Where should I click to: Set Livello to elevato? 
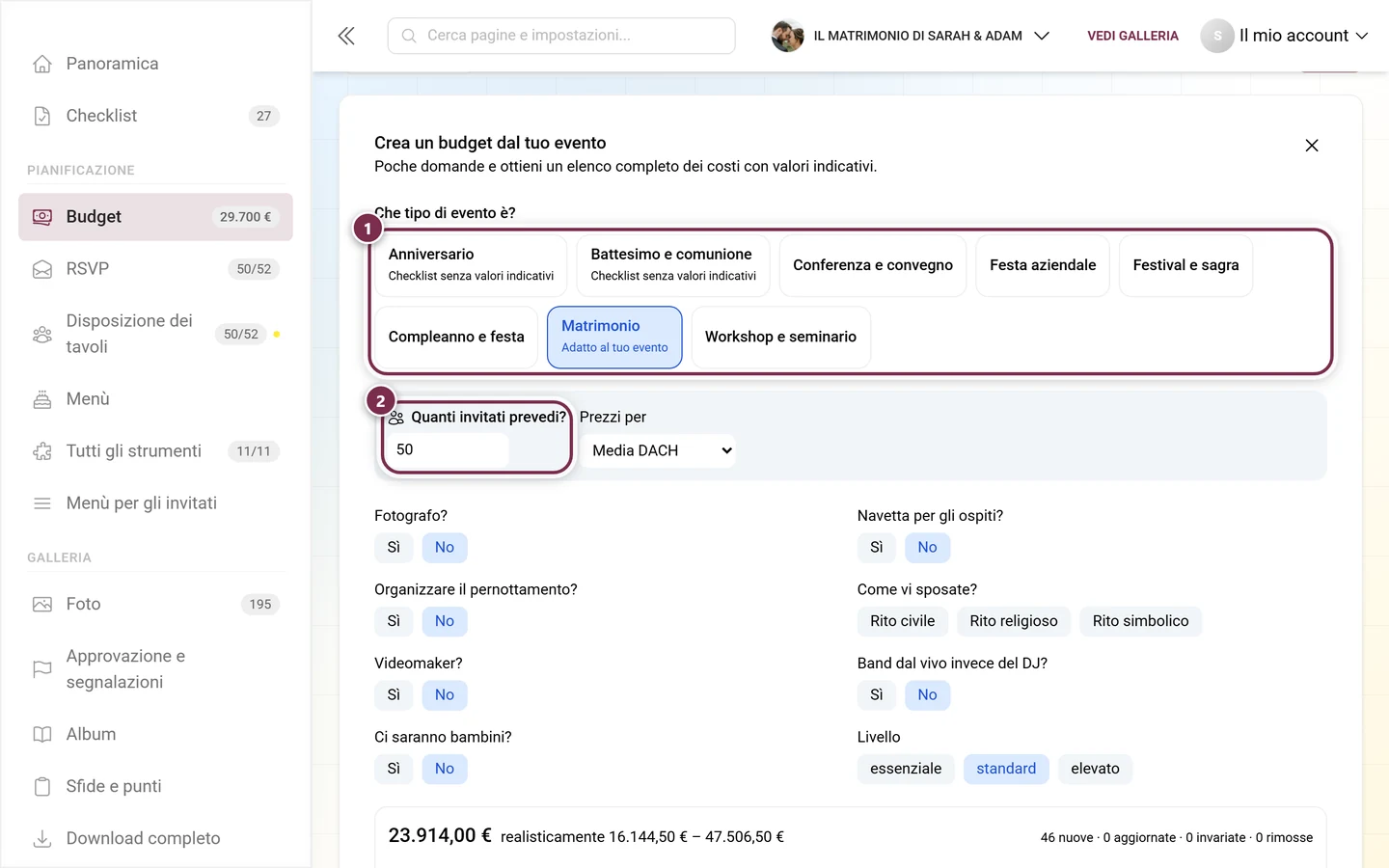1096,769
